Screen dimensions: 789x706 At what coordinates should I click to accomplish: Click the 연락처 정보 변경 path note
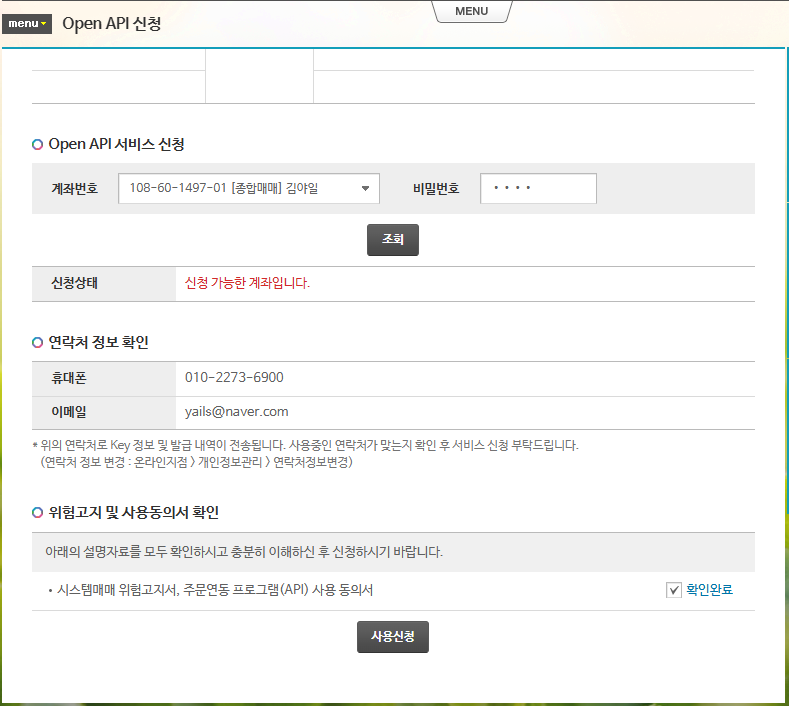[196, 462]
